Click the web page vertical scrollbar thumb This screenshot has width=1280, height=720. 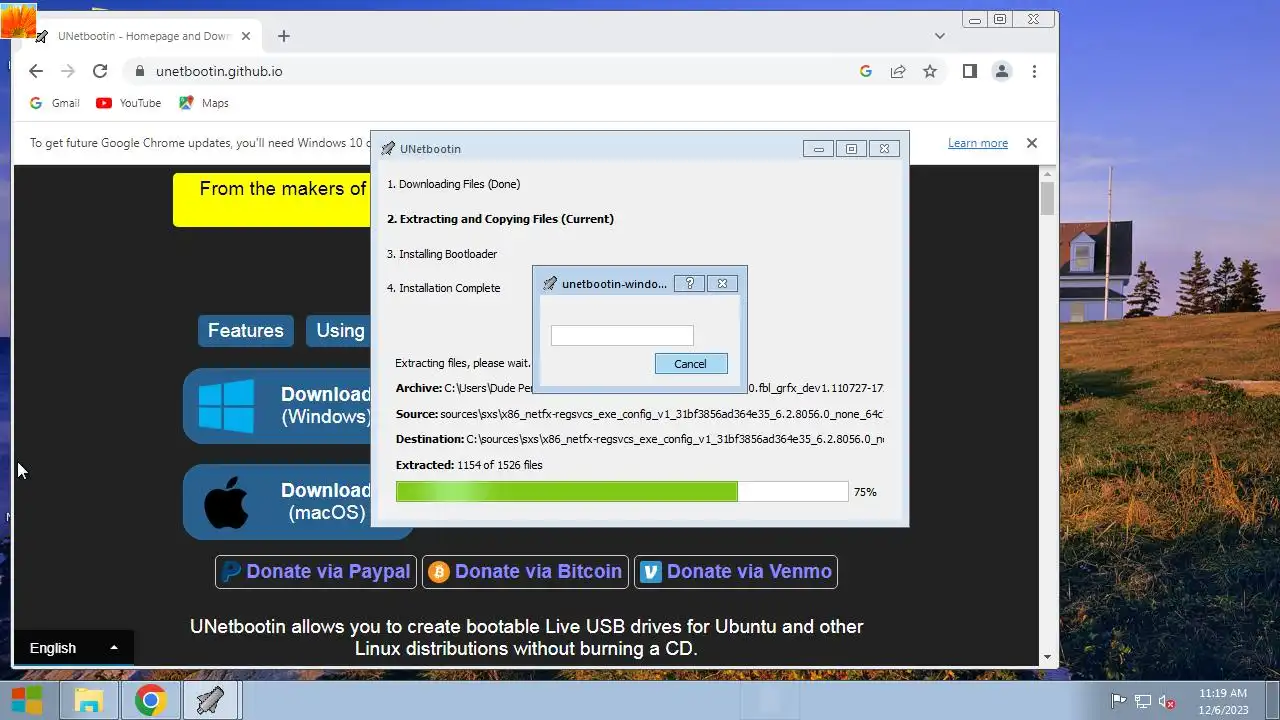pyautogui.click(x=1048, y=198)
